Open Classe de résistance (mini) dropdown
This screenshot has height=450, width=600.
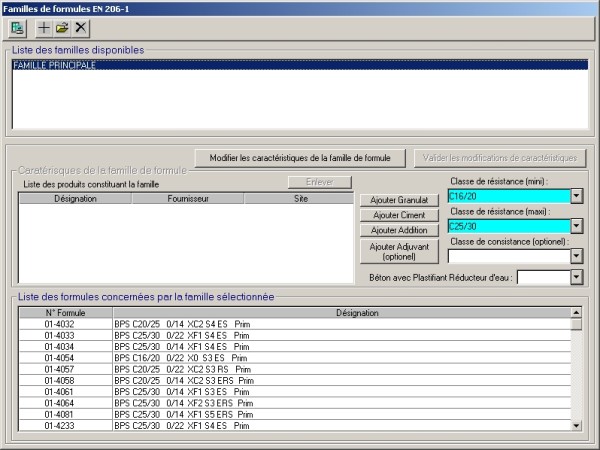pyautogui.click(x=576, y=196)
